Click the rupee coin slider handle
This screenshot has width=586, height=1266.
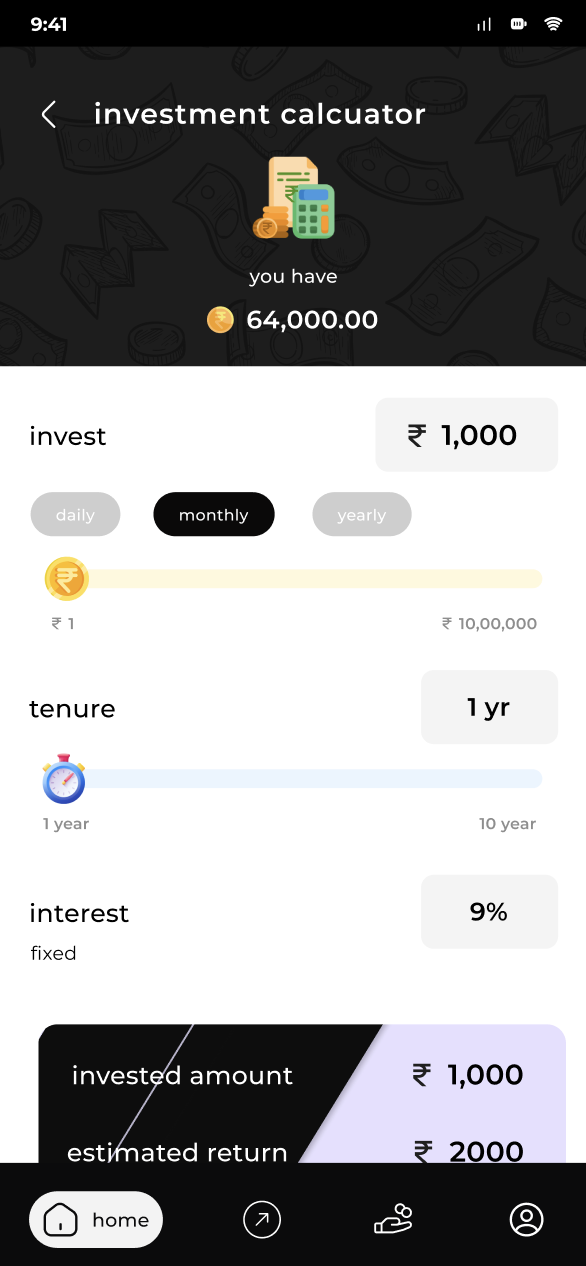coord(67,579)
